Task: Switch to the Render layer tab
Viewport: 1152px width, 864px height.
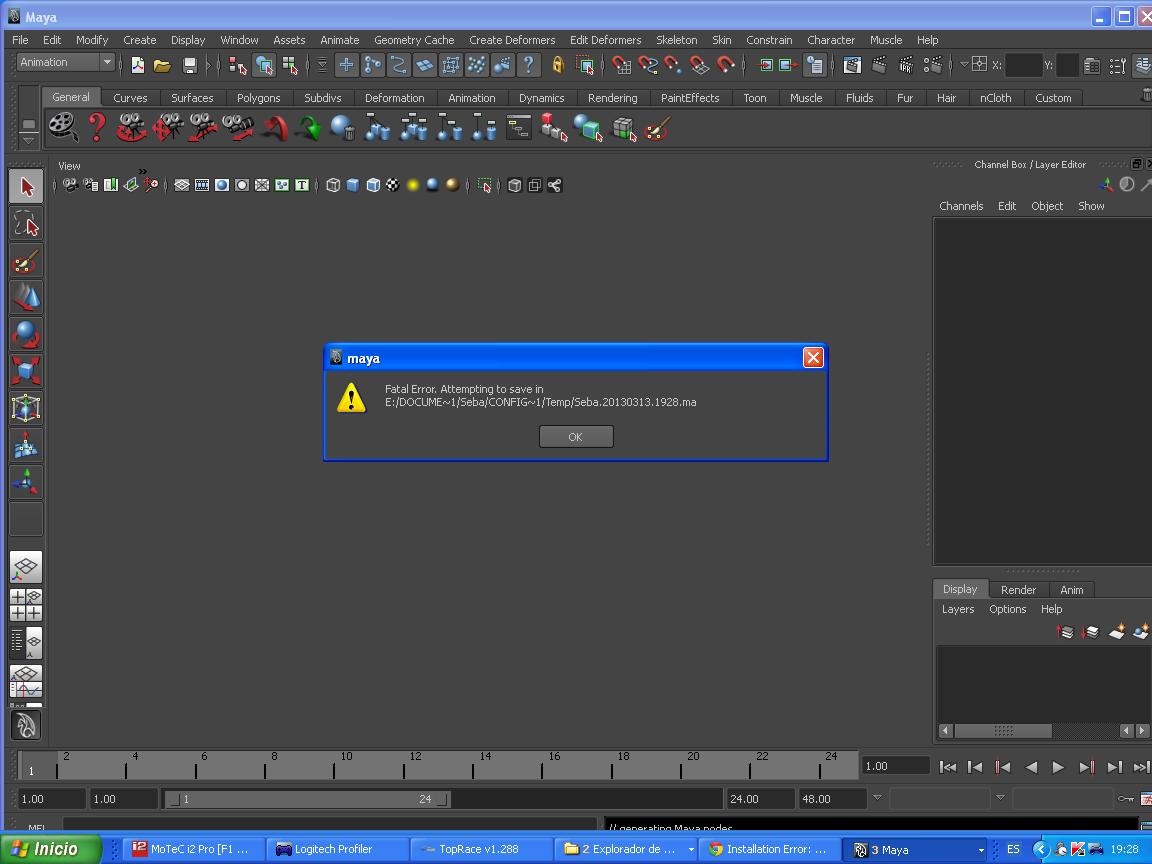Action: click(1018, 589)
